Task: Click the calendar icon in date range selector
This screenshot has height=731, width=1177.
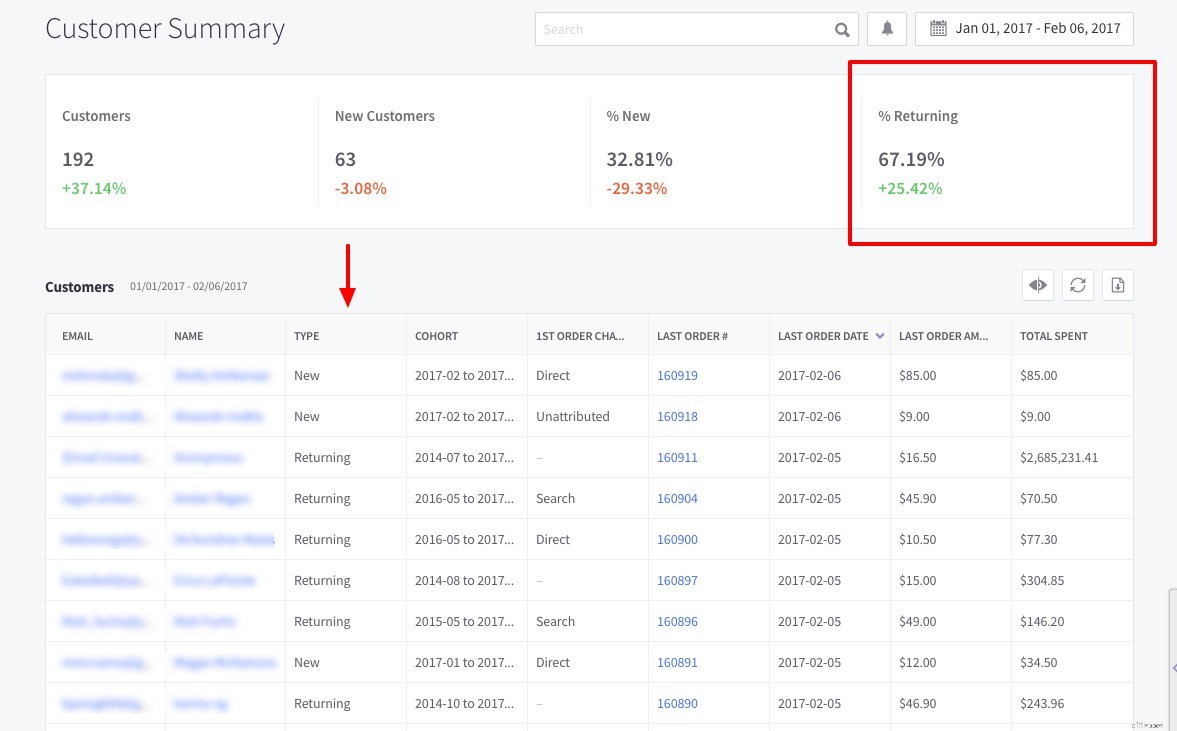Action: coord(937,28)
